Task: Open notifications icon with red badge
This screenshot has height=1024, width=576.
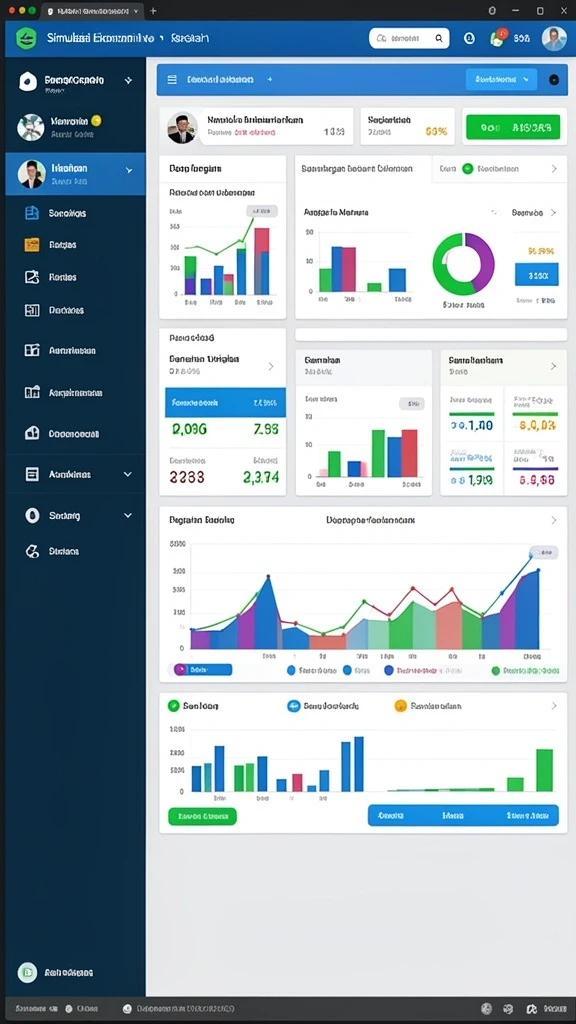Action: click(498, 37)
